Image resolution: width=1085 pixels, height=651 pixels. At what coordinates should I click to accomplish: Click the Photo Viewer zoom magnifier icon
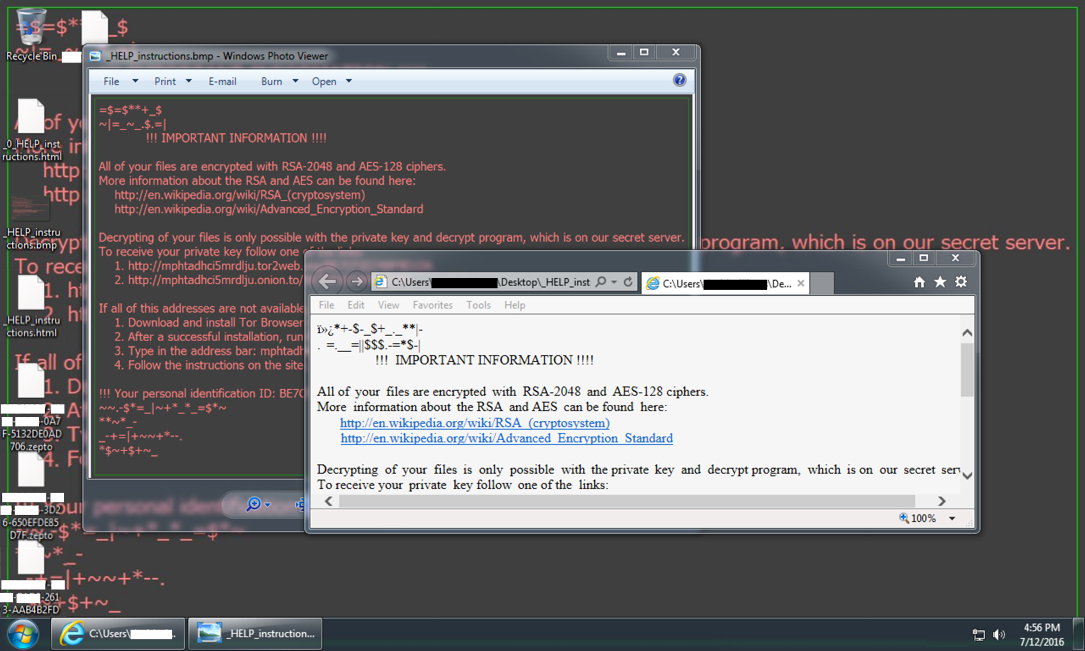(x=254, y=505)
